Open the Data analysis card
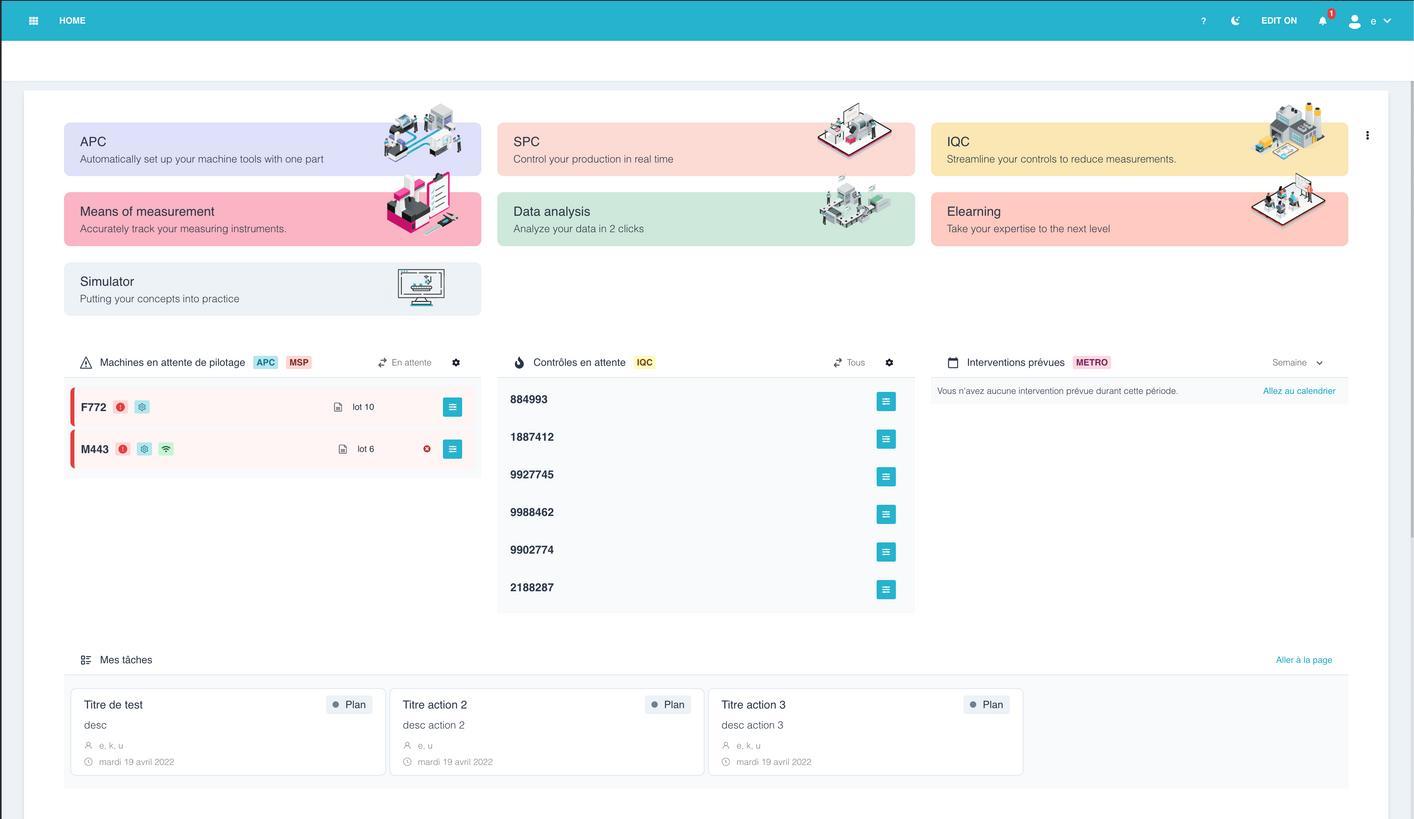The height and width of the screenshot is (819, 1414). [705, 219]
